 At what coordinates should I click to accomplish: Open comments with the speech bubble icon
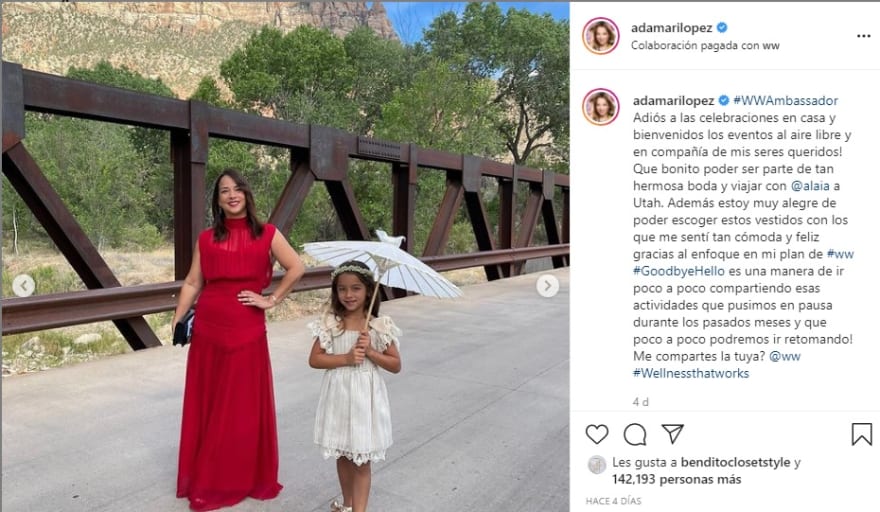635,434
